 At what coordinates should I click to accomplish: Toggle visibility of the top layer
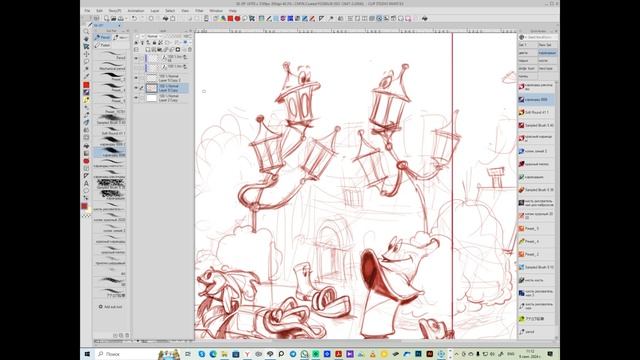[136, 58]
